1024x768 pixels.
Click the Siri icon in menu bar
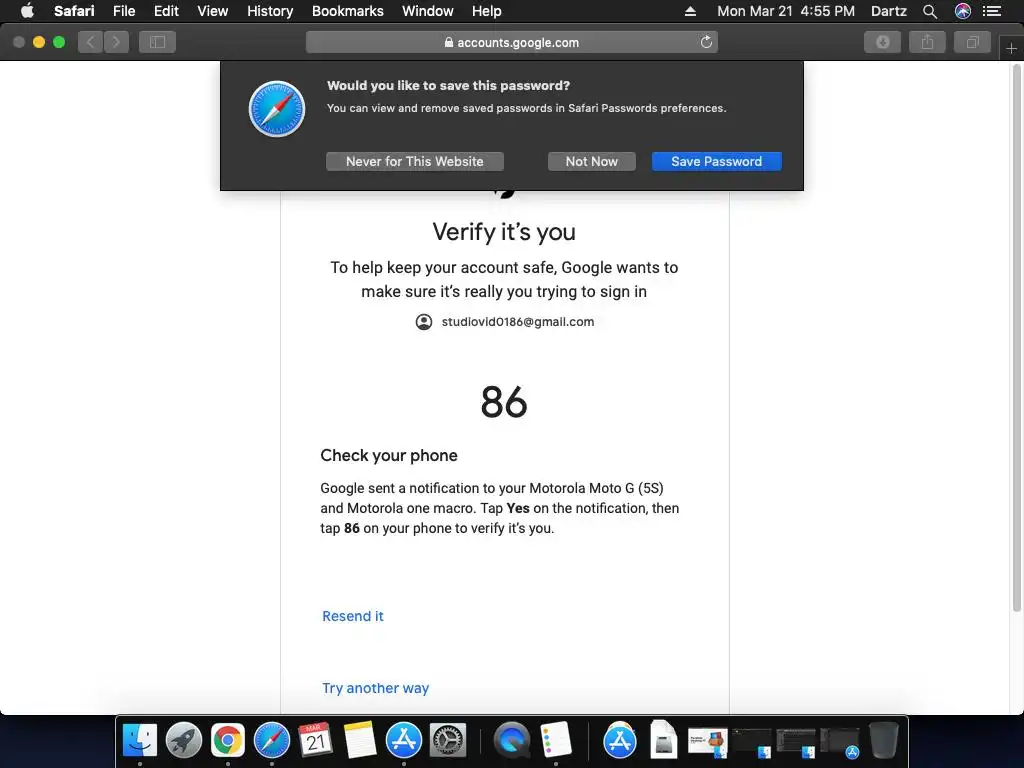(x=963, y=11)
